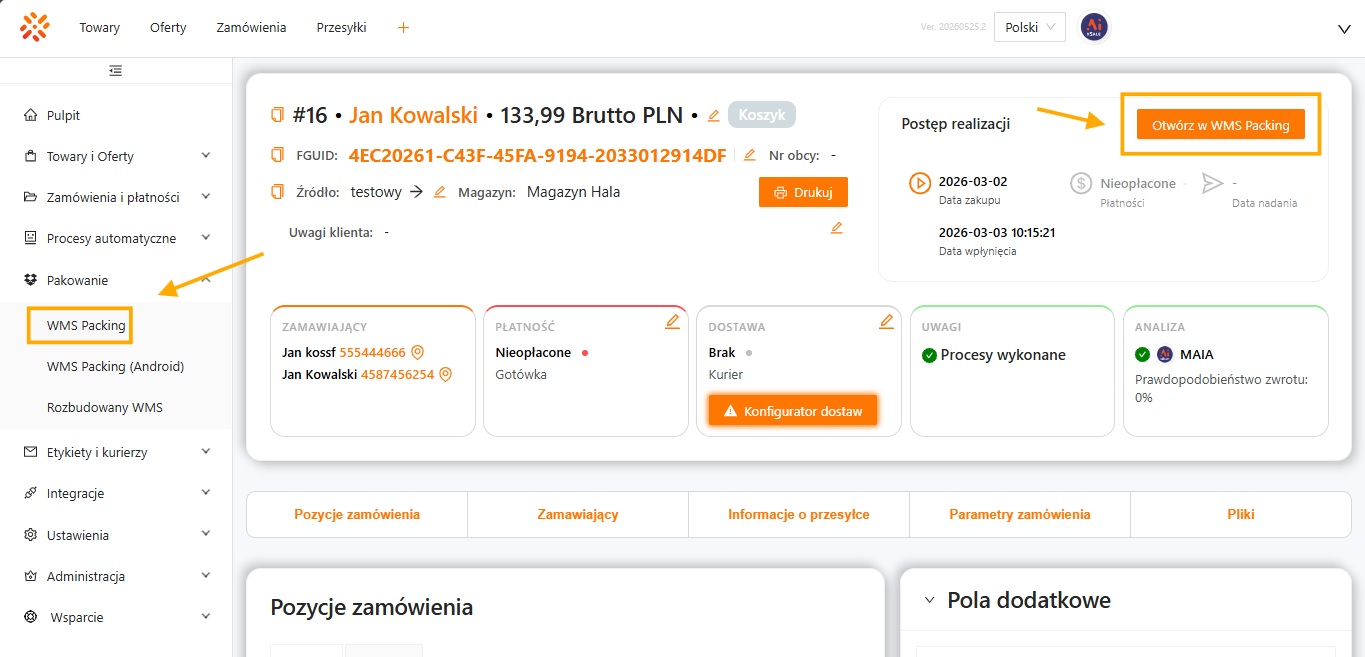Open Konfigurator dostaw button

[x=793, y=411]
